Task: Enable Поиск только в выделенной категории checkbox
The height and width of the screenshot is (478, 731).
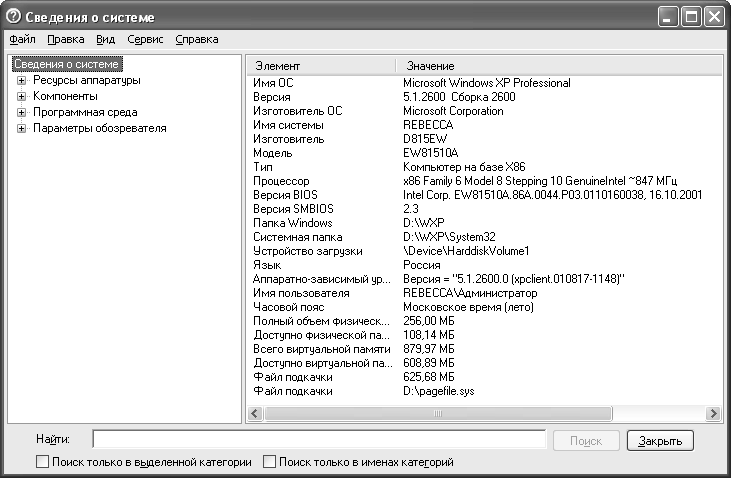Action: 42,462
